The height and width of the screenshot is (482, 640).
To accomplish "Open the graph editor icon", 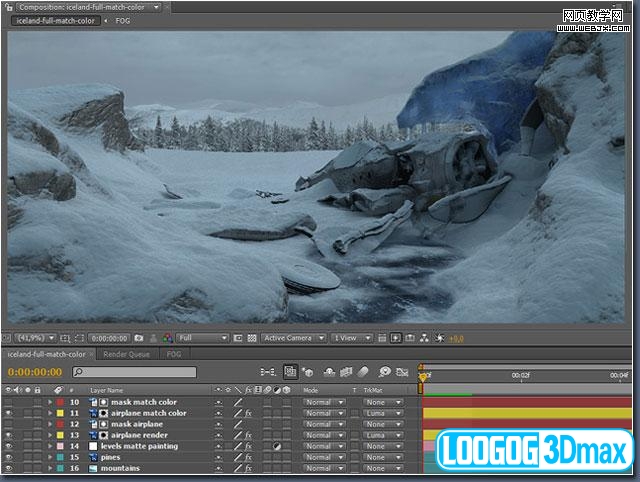I will 402,372.
